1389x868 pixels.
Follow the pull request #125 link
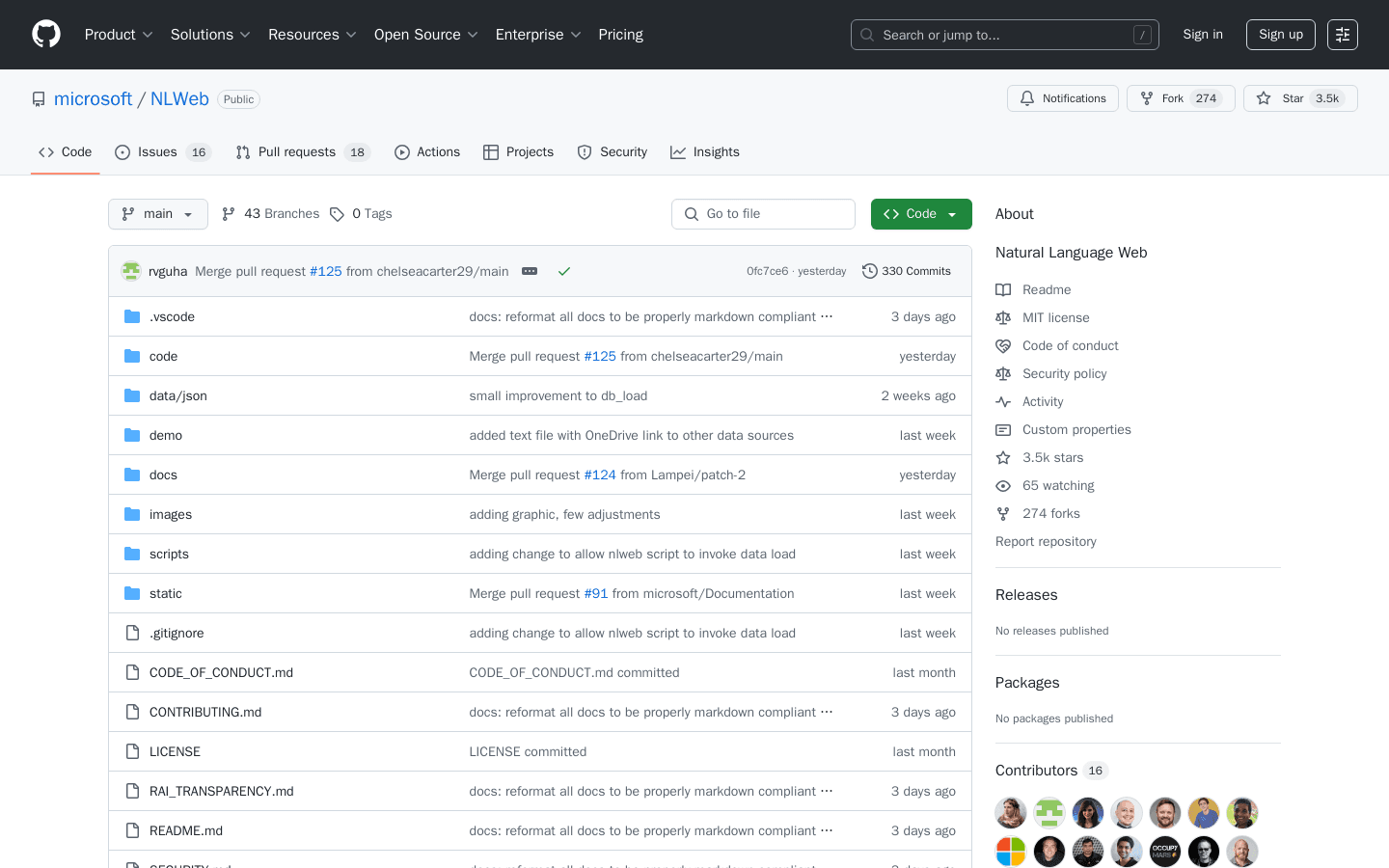(x=325, y=271)
